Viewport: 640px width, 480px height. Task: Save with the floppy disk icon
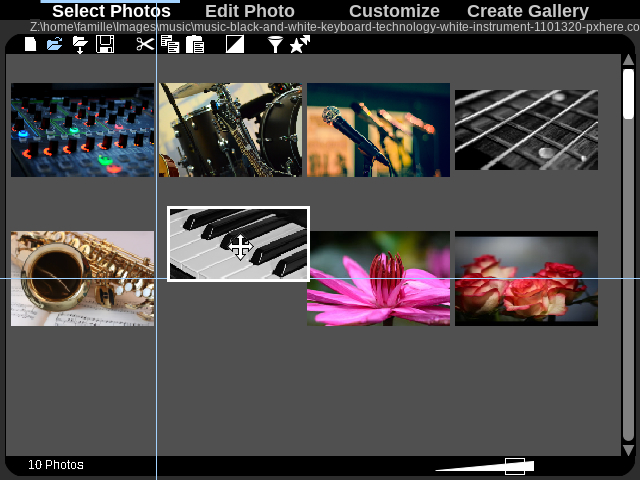coord(105,44)
